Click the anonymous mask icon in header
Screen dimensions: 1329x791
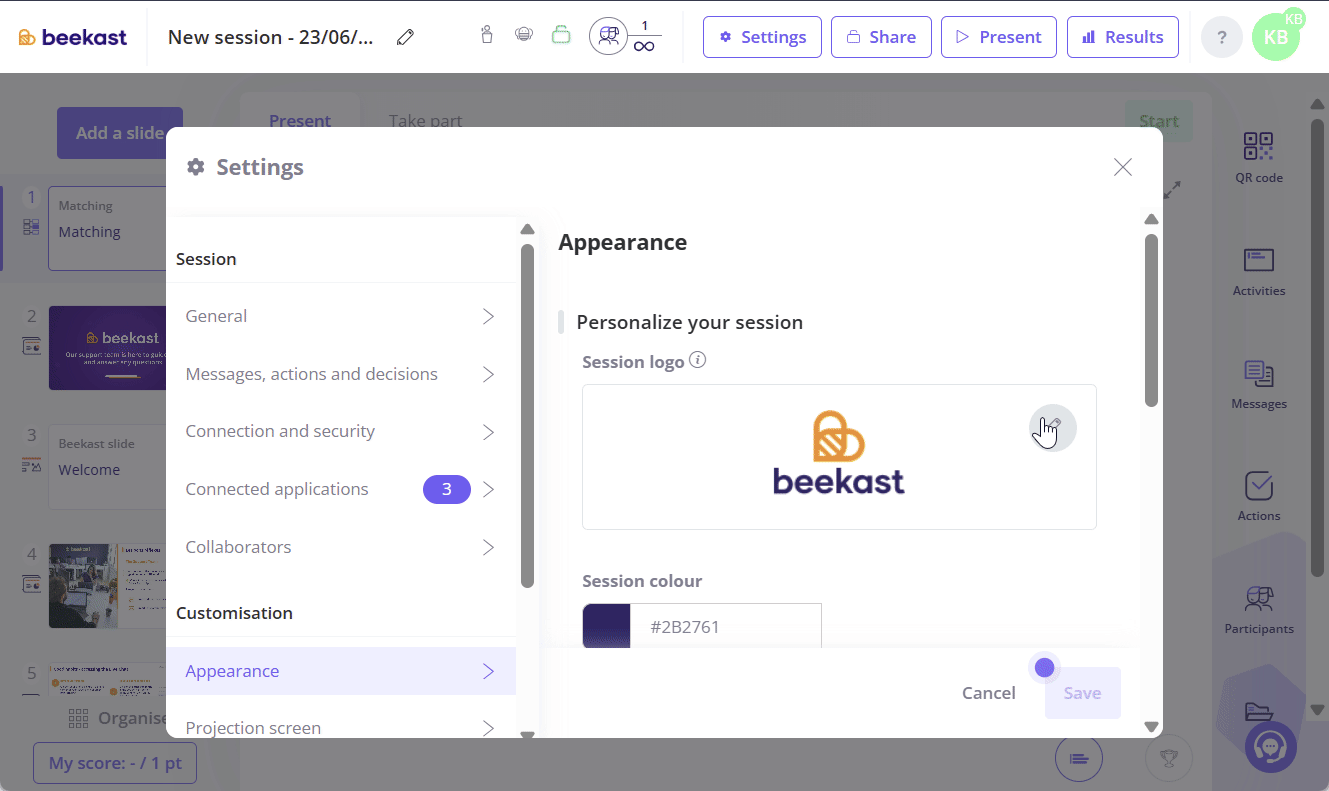coord(523,36)
